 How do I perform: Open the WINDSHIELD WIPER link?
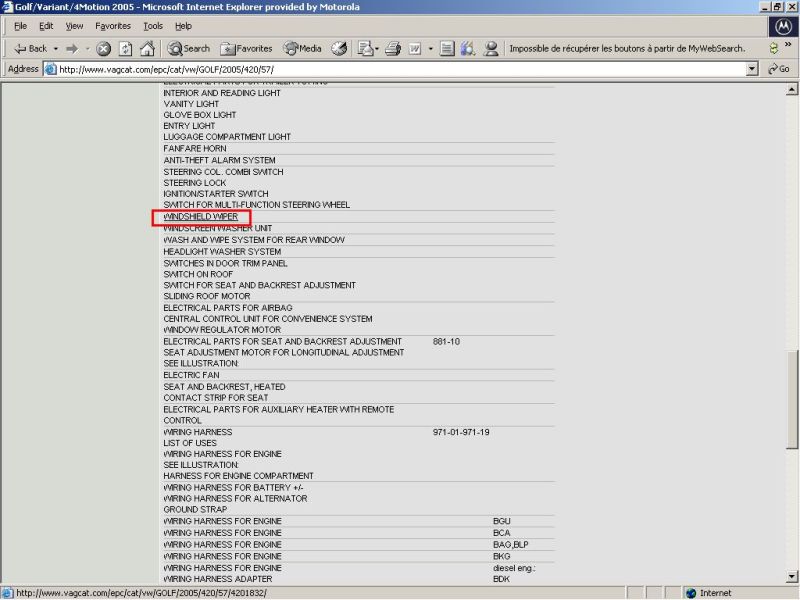tap(201, 217)
